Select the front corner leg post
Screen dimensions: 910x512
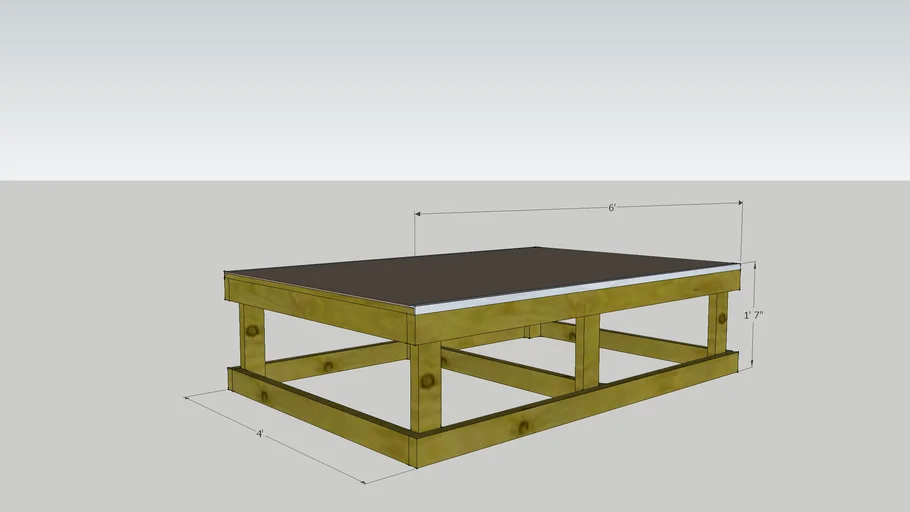tap(425, 387)
